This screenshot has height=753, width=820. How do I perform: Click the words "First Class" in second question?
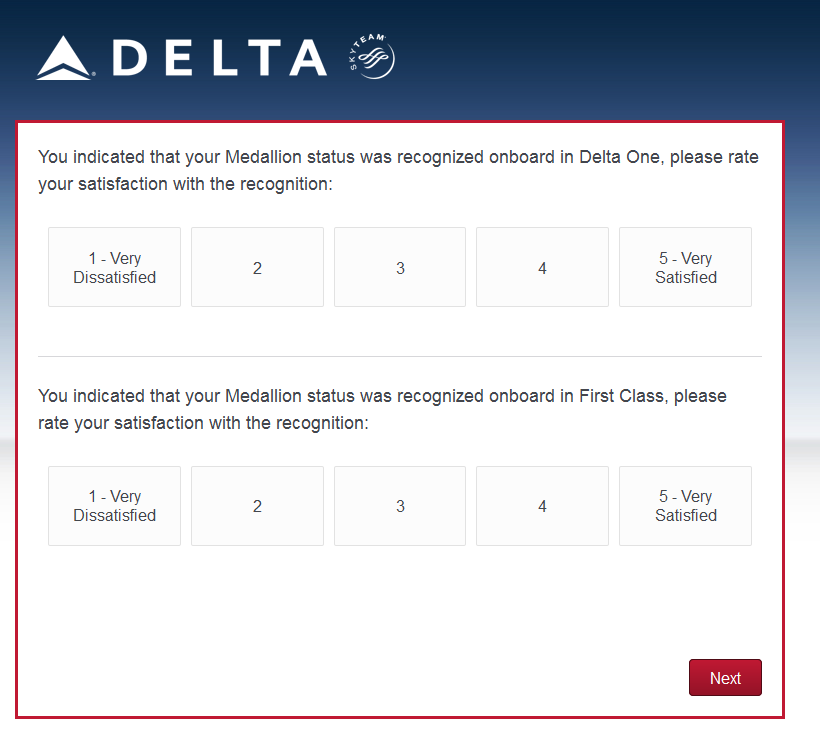621,396
